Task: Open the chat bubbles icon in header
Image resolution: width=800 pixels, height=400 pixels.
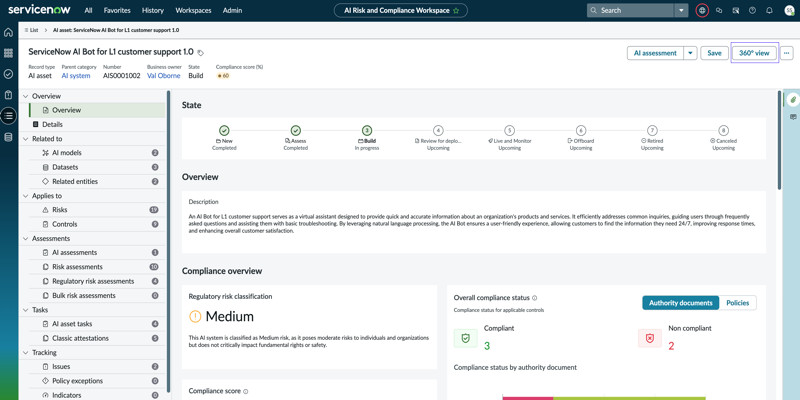Action: pyautogui.click(x=719, y=10)
